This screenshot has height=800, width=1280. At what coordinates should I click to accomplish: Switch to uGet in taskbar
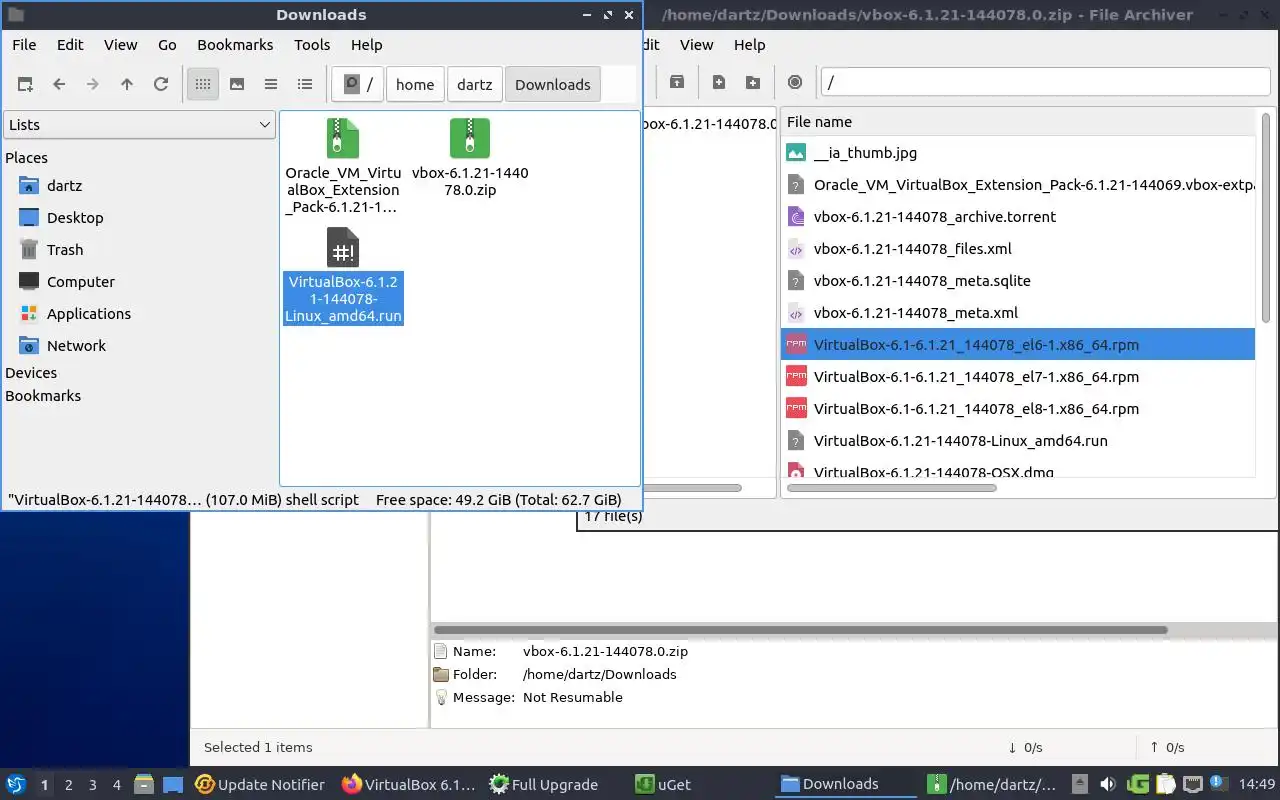pos(664,784)
